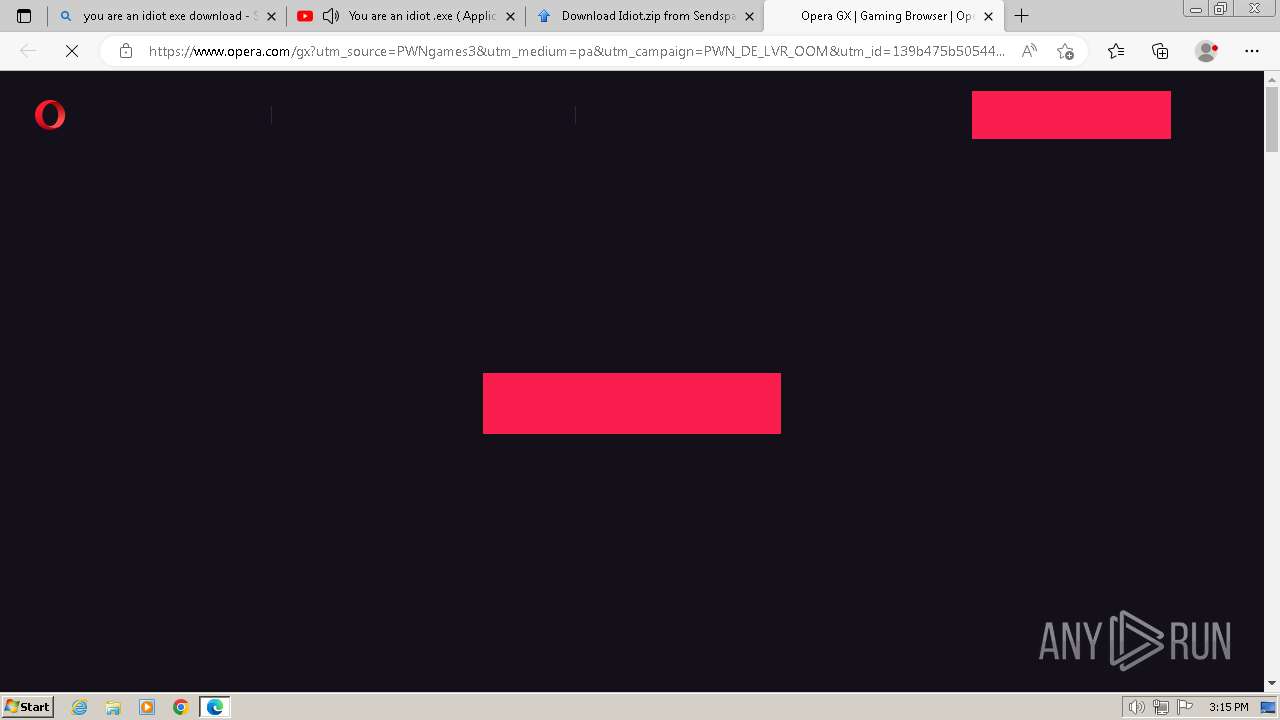Open File Explorer from taskbar
Viewport: 1280px width, 720px height.
coord(113,707)
